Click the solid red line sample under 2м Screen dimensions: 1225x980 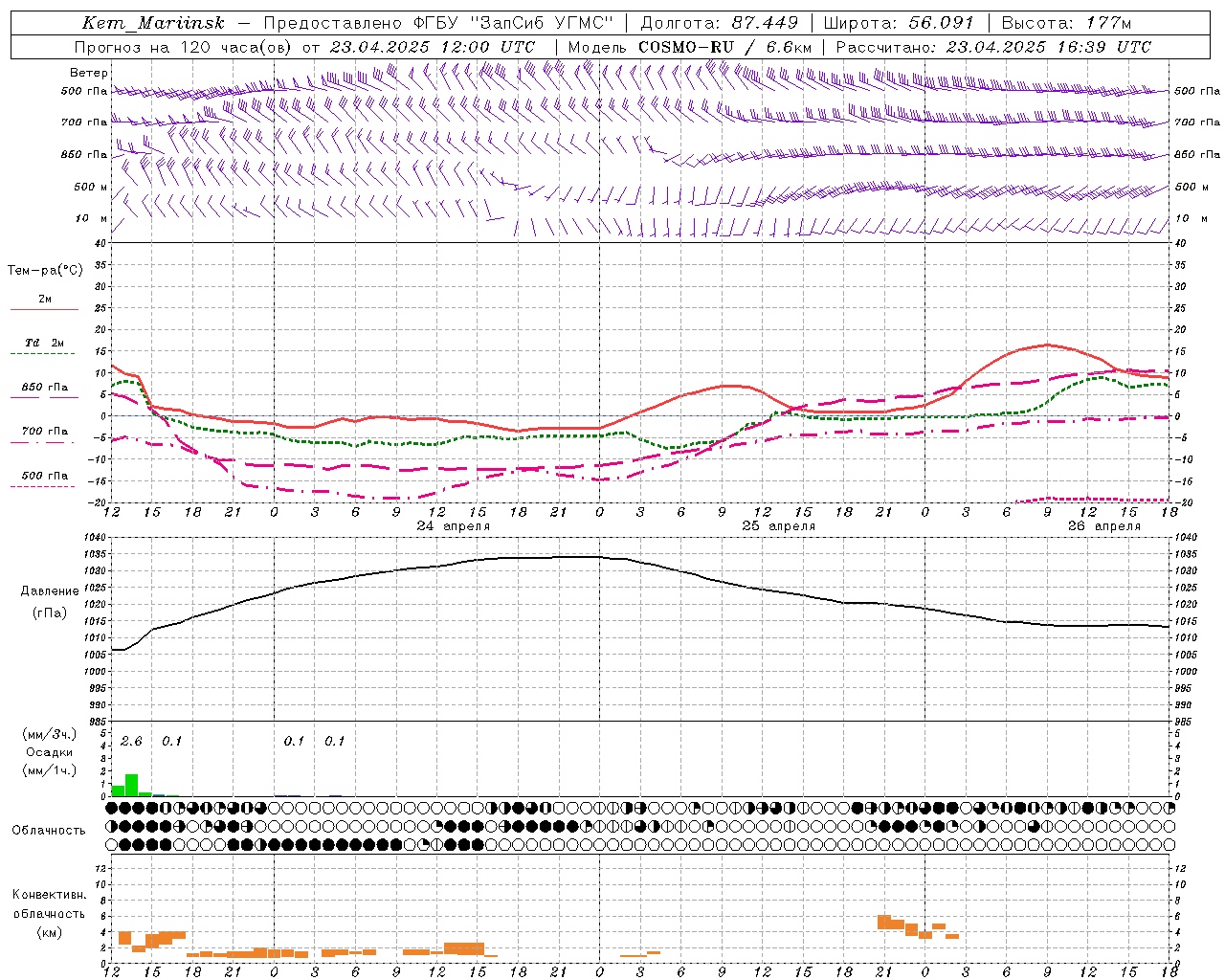[44, 309]
